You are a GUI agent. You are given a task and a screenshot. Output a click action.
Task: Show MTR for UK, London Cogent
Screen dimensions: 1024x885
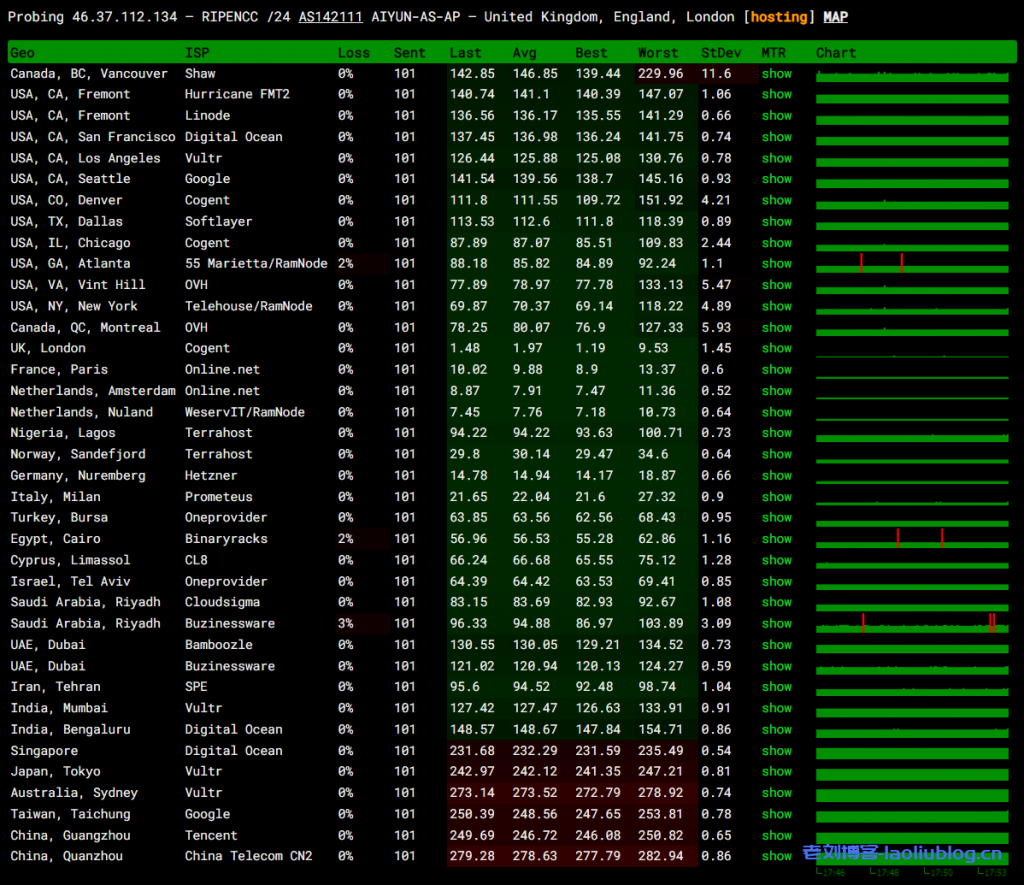click(776, 349)
